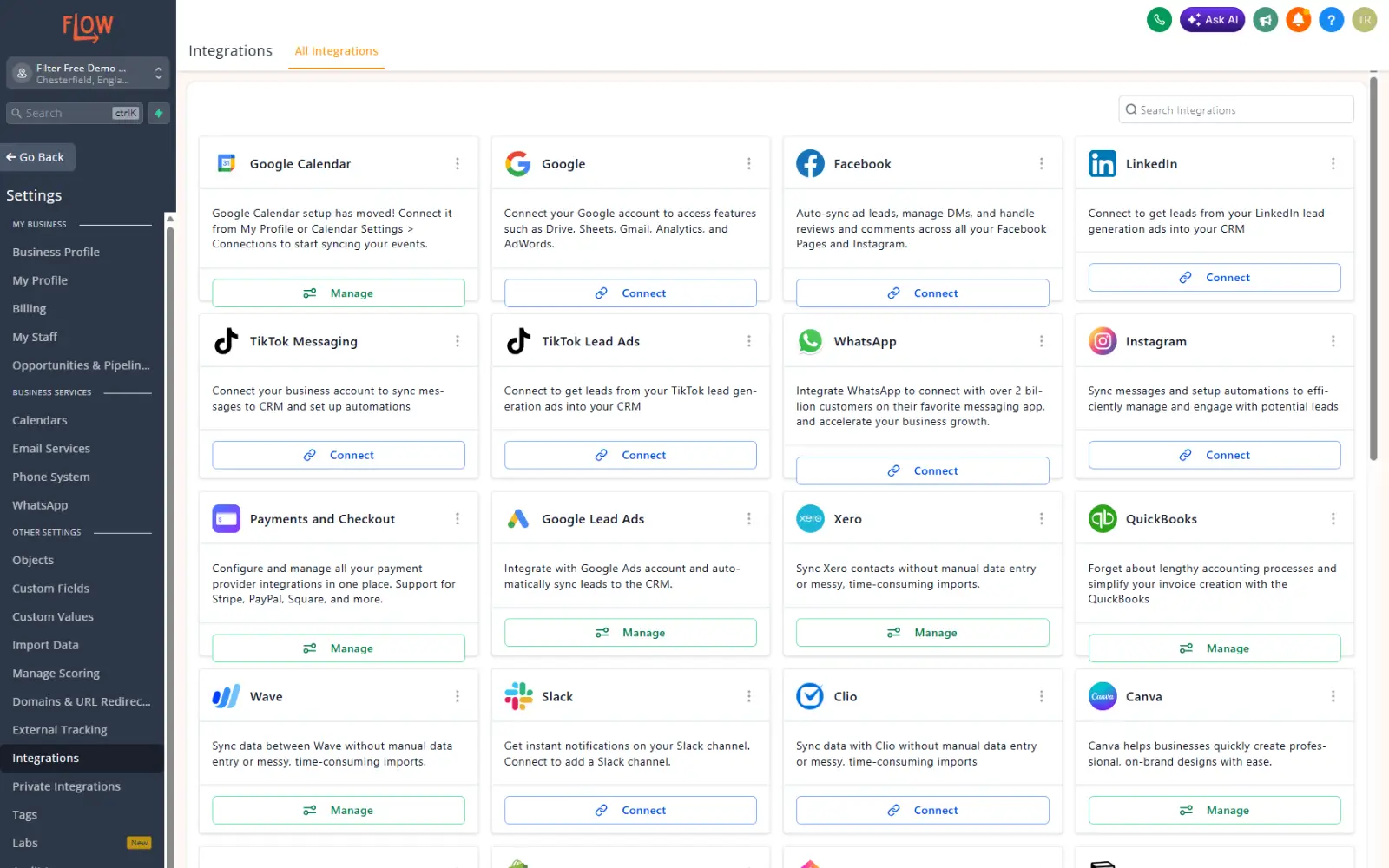Viewport: 1389px width, 868px height.
Task: Open the announcements megaphone icon
Action: tap(1266, 19)
